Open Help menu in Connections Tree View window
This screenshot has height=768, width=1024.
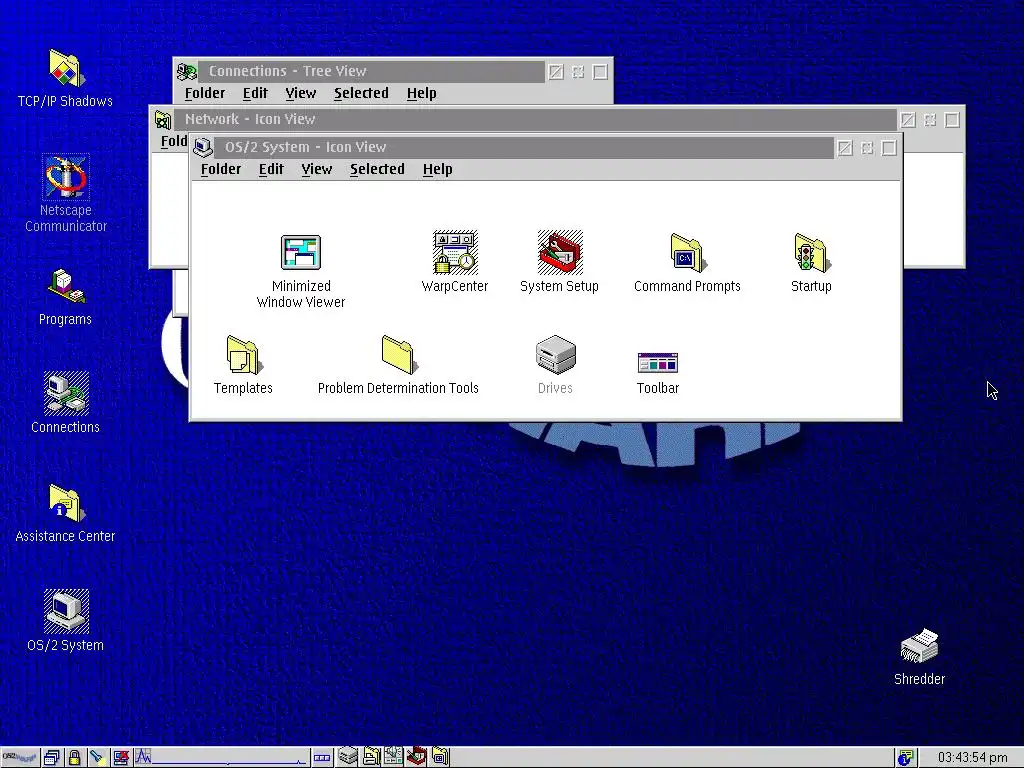pyautogui.click(x=422, y=93)
